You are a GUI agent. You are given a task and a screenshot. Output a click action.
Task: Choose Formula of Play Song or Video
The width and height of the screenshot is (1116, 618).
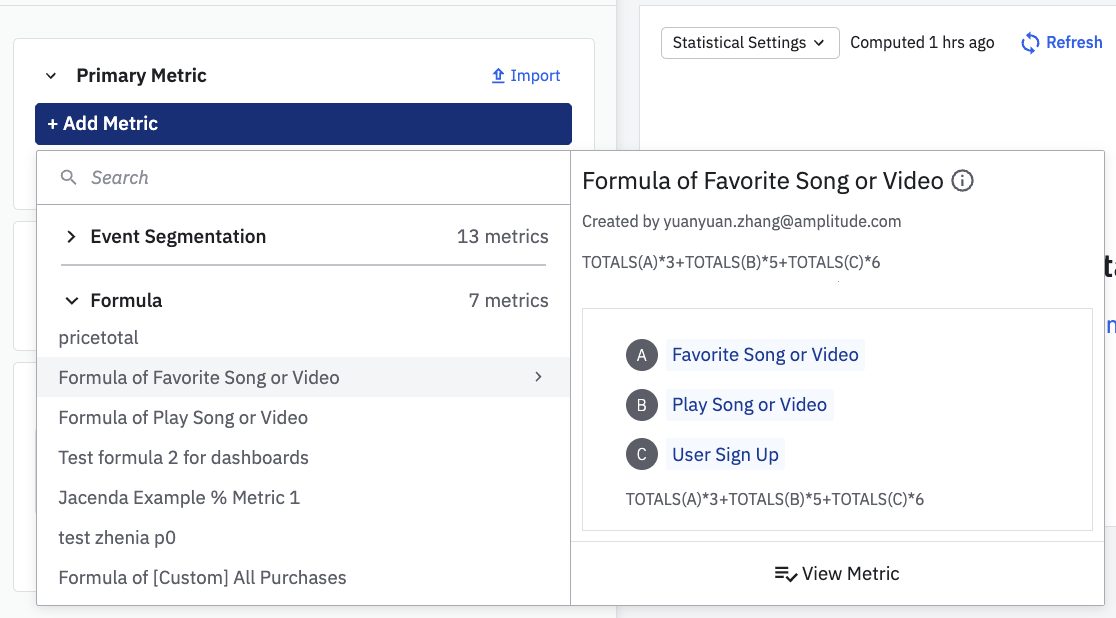coord(183,418)
